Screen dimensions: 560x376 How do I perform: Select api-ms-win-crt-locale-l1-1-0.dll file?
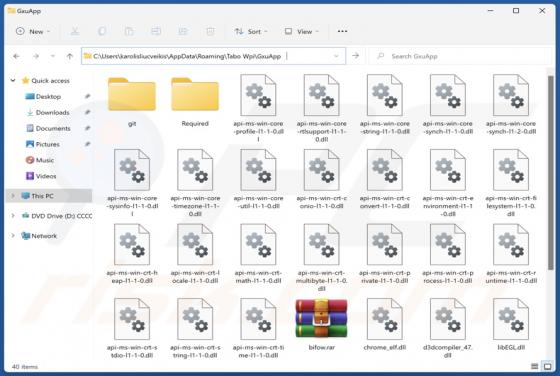coord(195,254)
